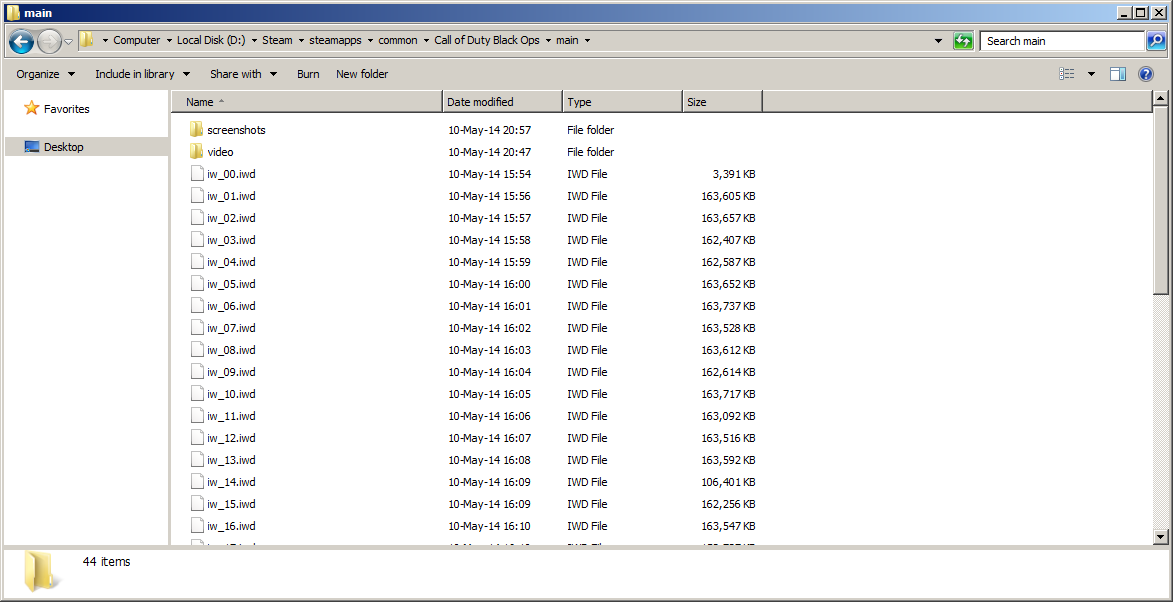Select the iw_08.iwd file icon
This screenshot has height=602, width=1173.
197,350
